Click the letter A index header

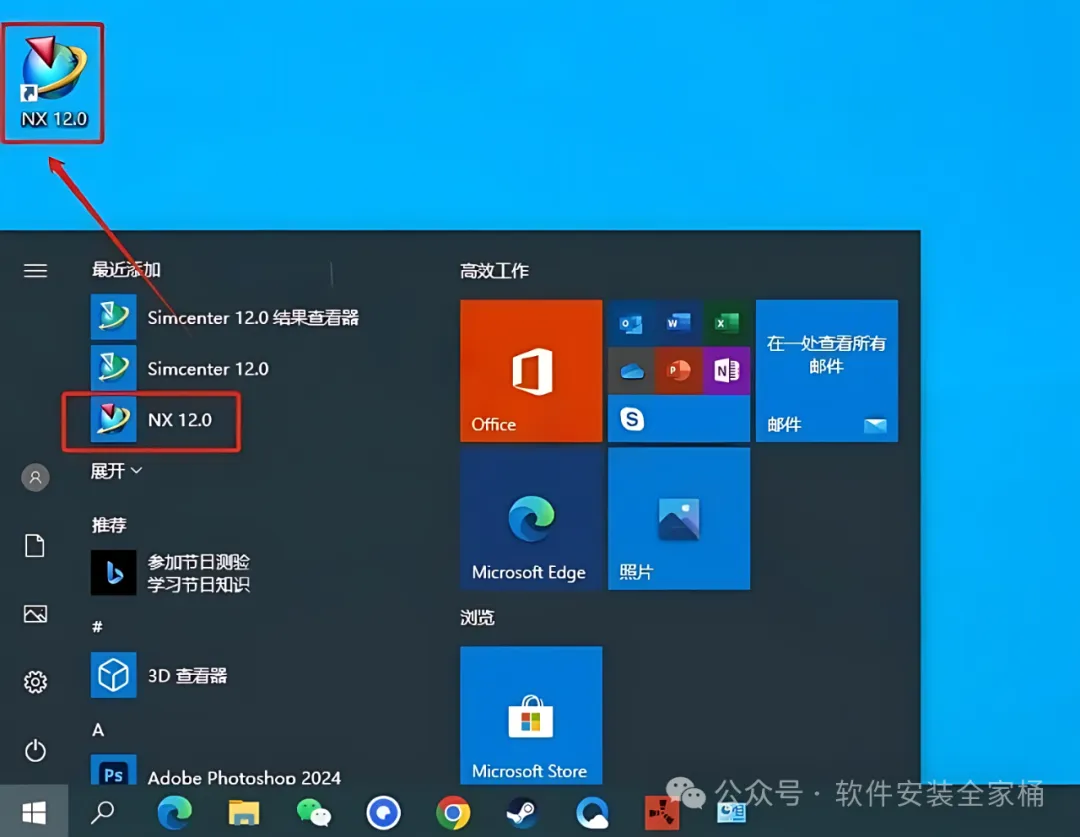point(98,730)
